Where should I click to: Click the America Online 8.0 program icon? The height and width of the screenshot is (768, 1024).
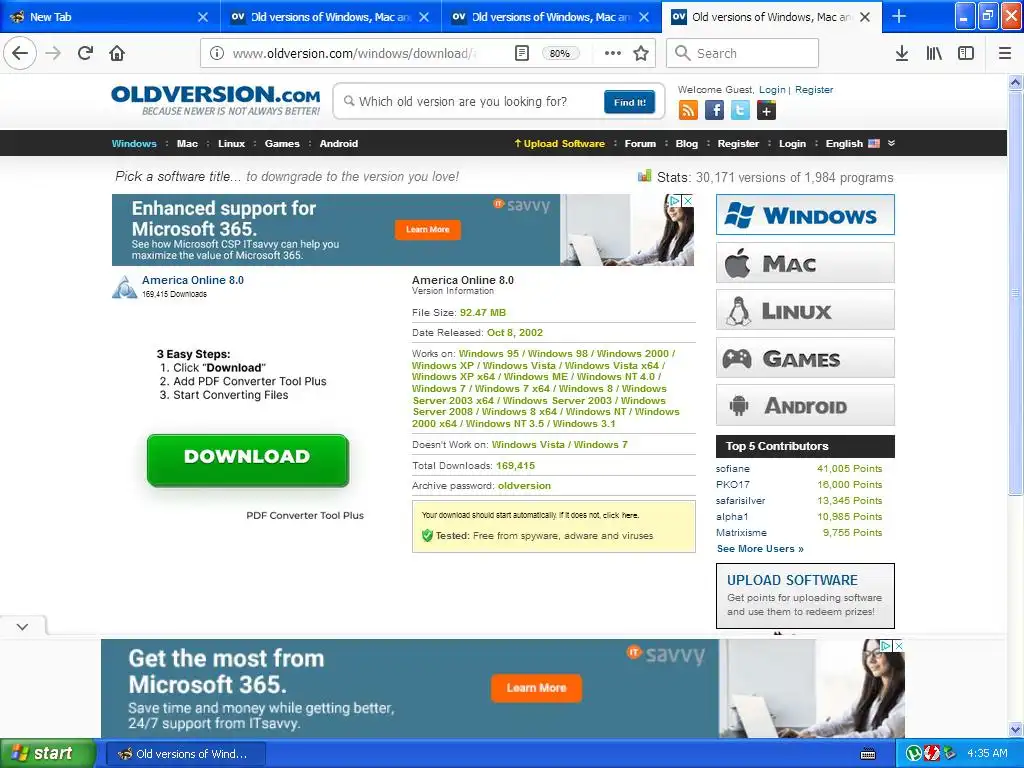[124, 287]
